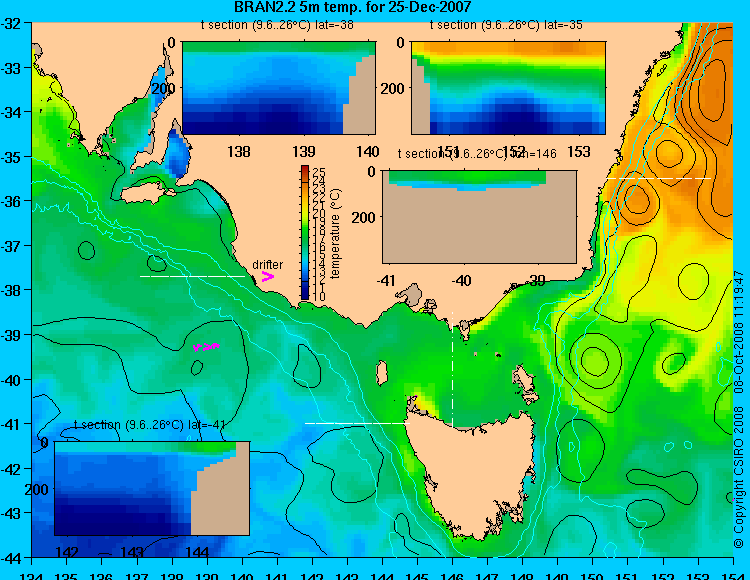Click the 138 tick under the lat=-38 inset
This screenshot has height=580, width=750.
[239, 152]
